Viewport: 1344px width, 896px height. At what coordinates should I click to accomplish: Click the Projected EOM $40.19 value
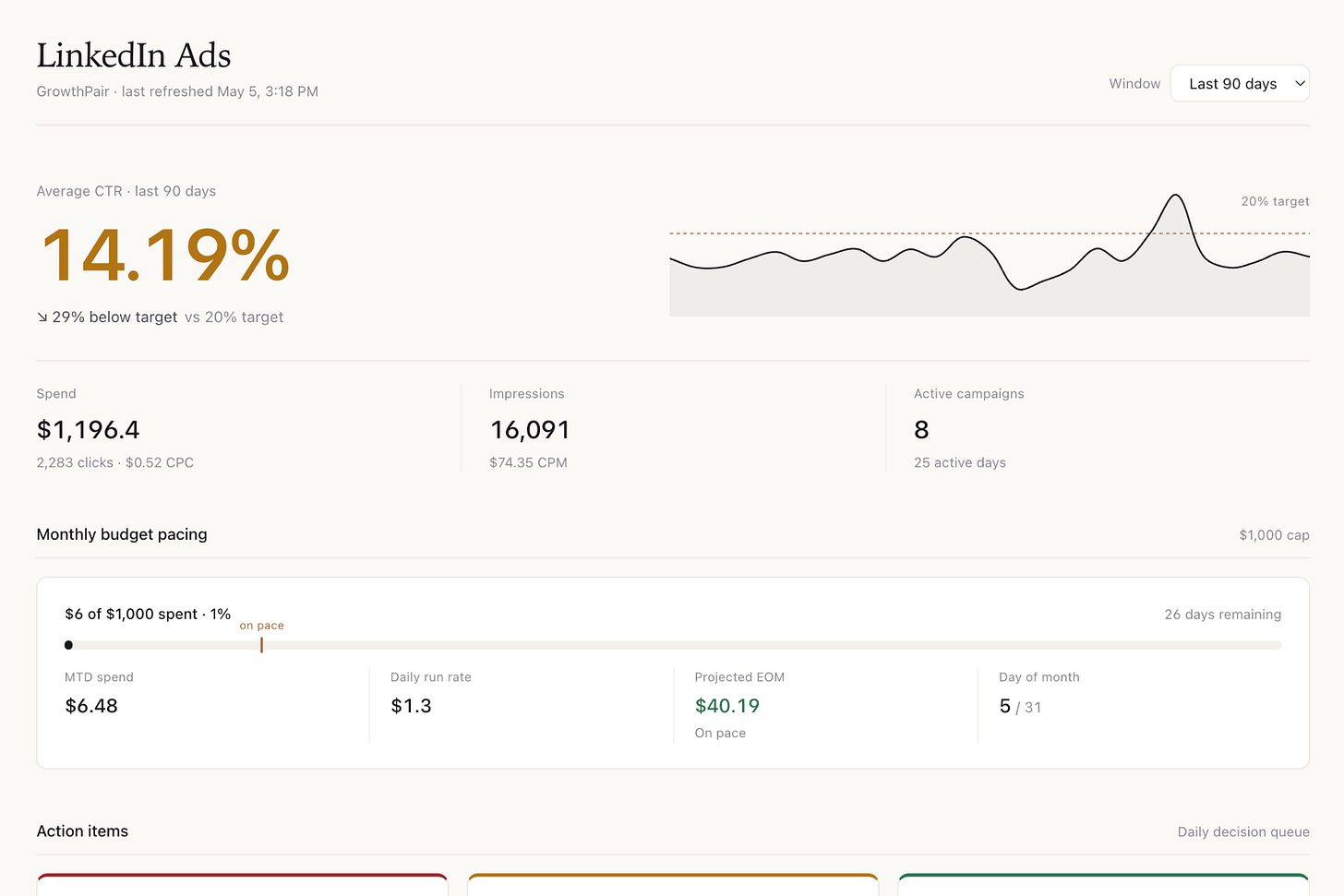point(727,706)
